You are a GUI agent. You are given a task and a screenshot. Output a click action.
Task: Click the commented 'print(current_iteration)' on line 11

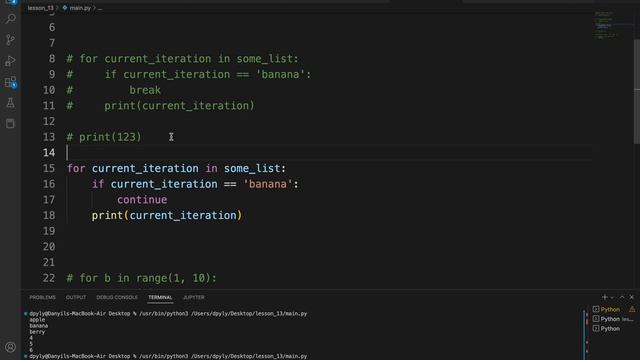pos(179,106)
